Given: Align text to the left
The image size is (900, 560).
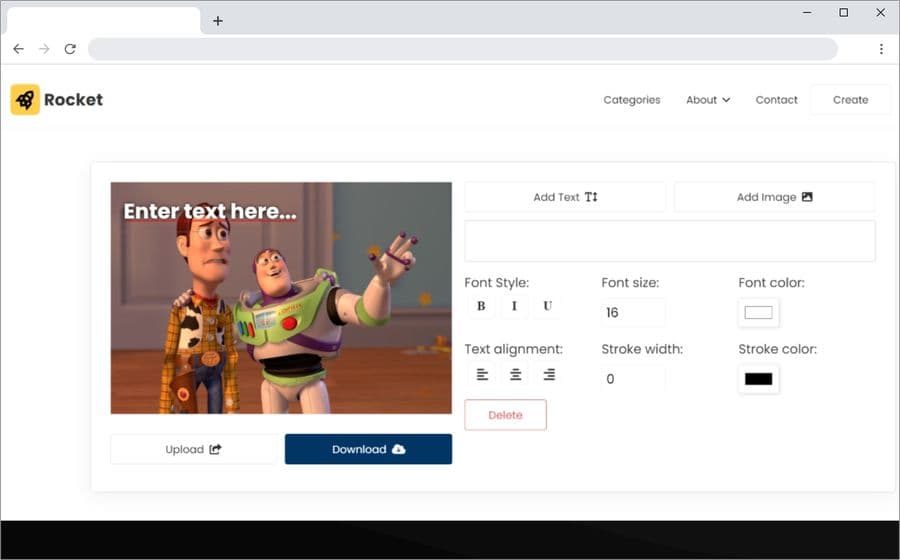Looking at the screenshot, I should click(x=482, y=375).
